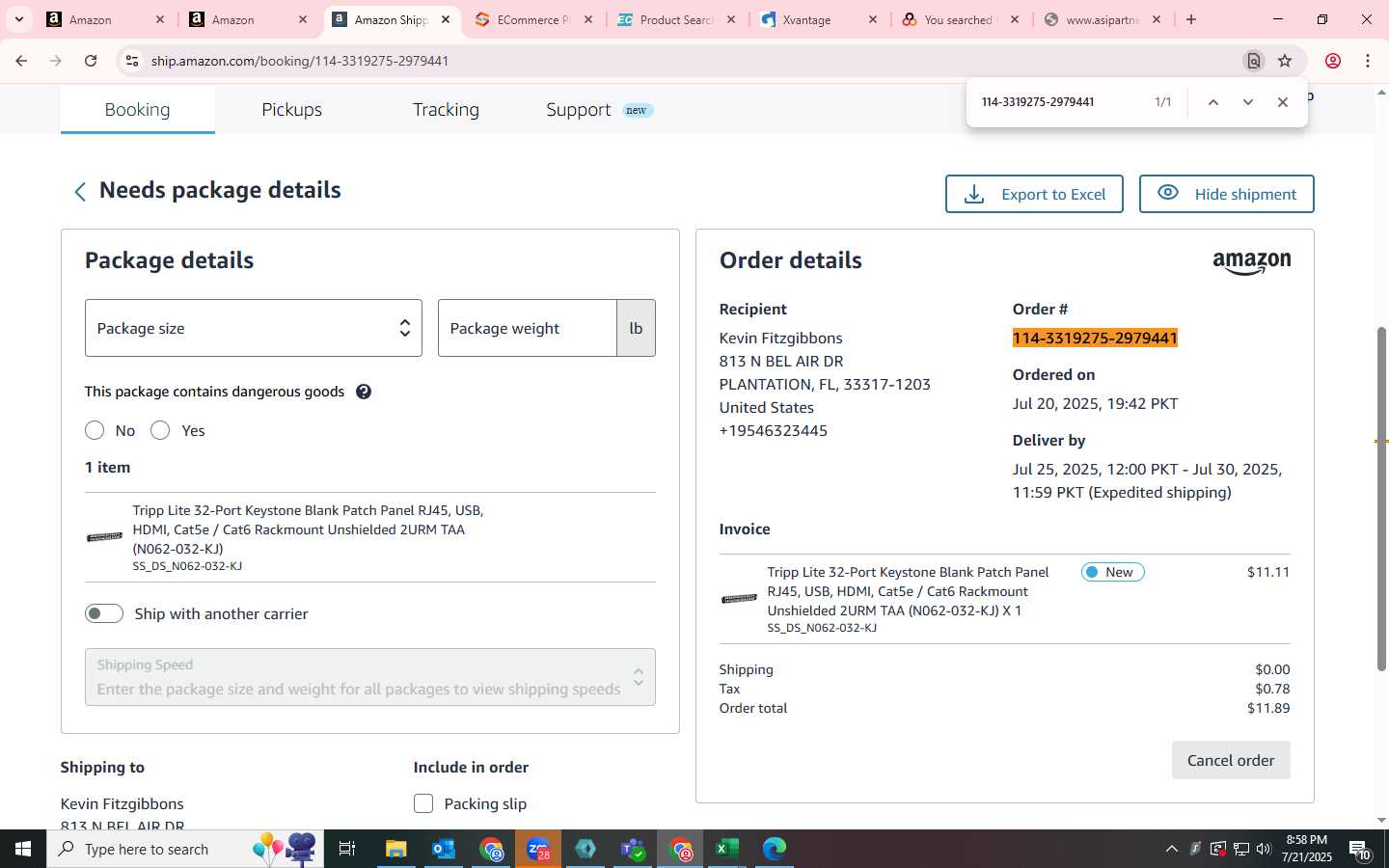
Task: Open the notification center icon
Action: click(1360, 850)
